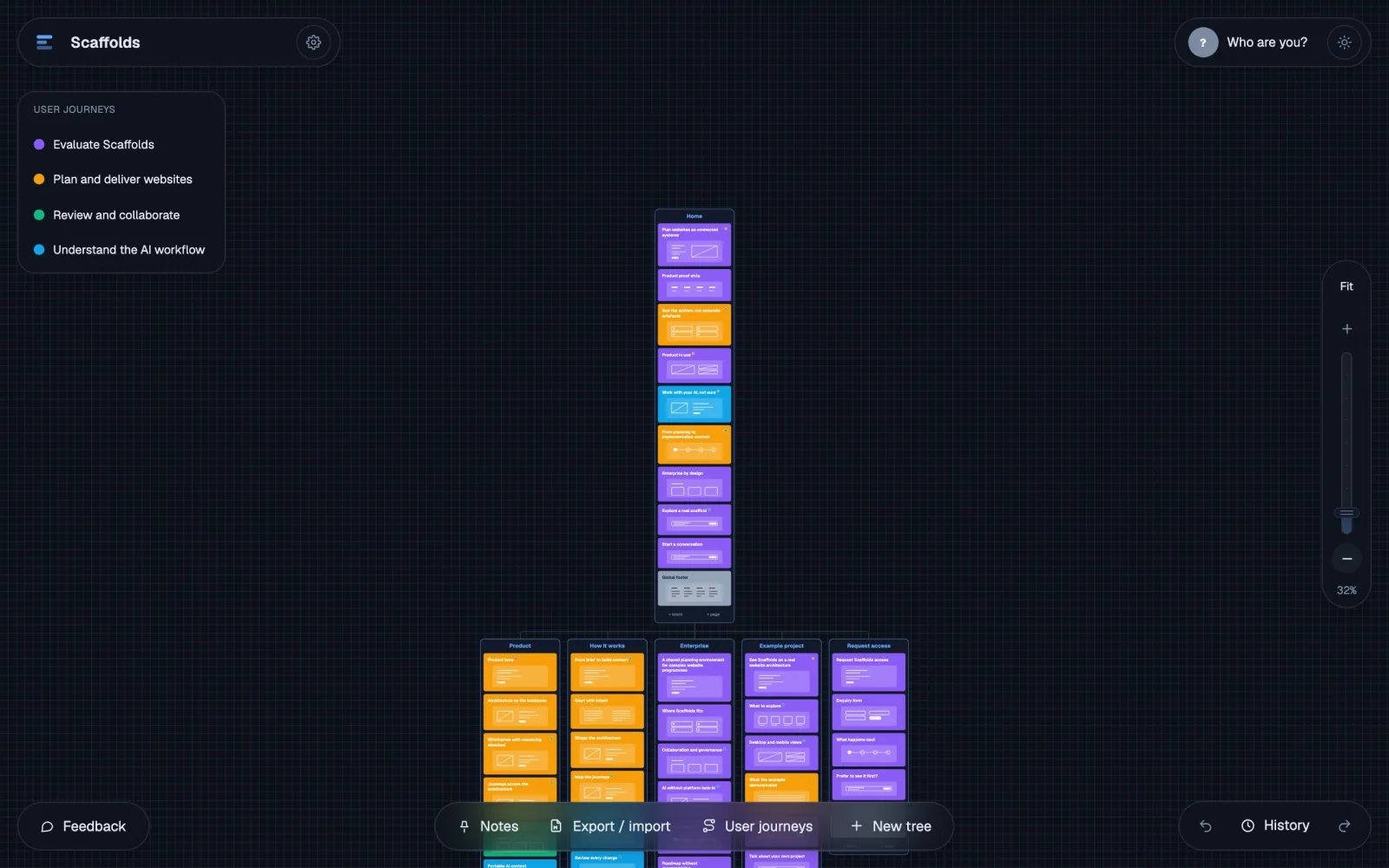Select 'A shared planning environment' Enterprise block
The height and width of the screenshot is (868, 1389).
click(x=694, y=678)
